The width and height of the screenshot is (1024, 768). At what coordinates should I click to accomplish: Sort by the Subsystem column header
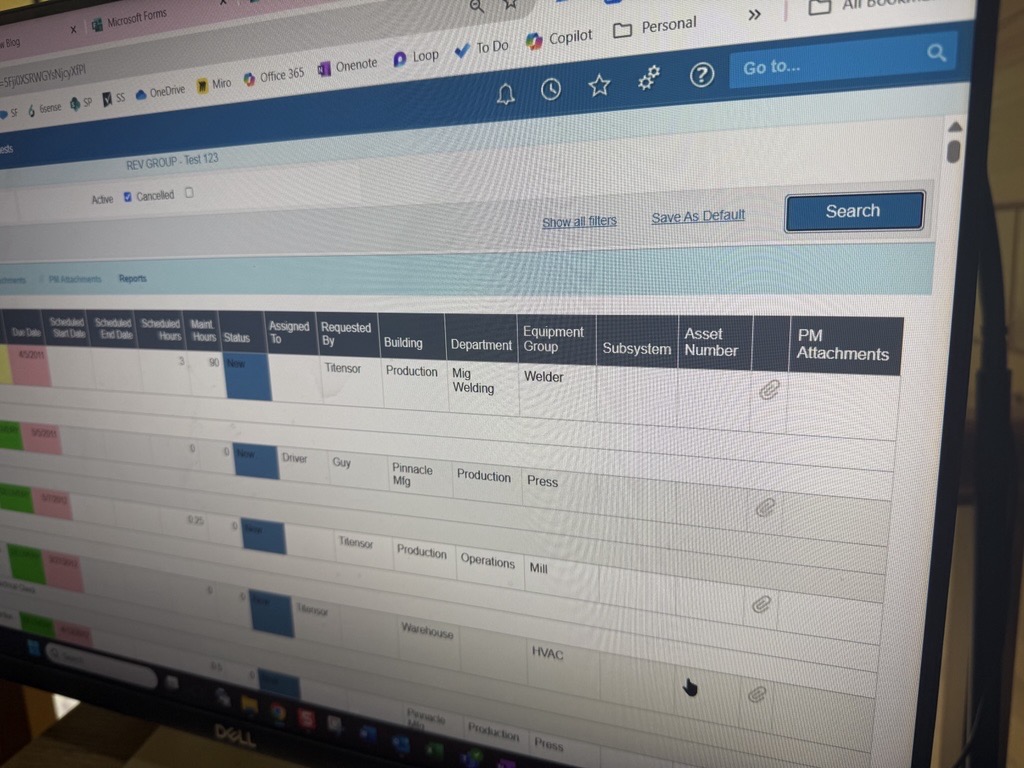637,342
